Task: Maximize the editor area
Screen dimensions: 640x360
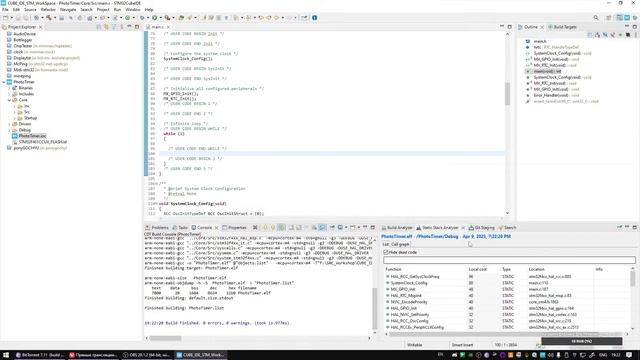Action: [509, 27]
